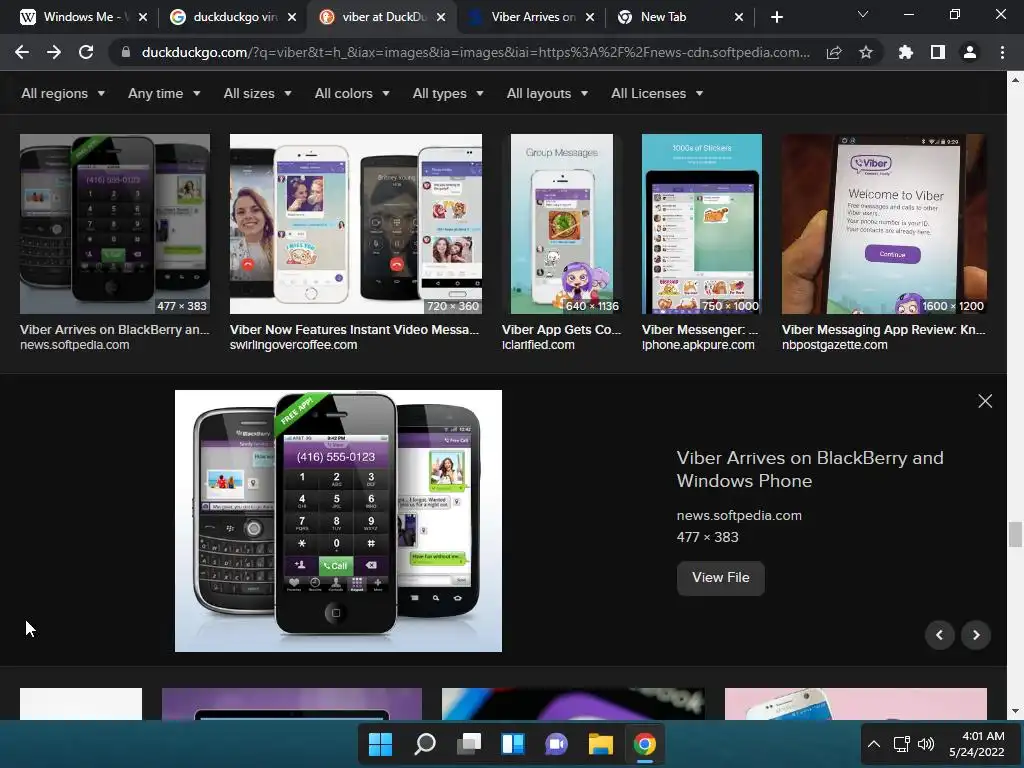This screenshot has width=1024, height=768.
Task: Click the iphone.apkpure.com source text
Action: [x=698, y=345]
